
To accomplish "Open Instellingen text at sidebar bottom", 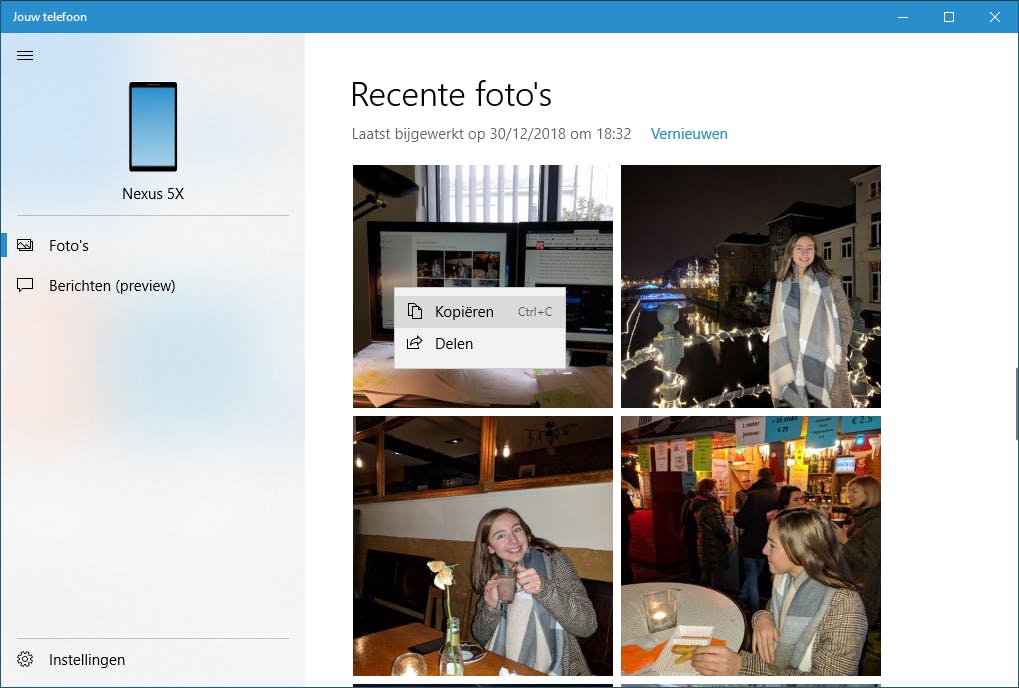I will (87, 660).
